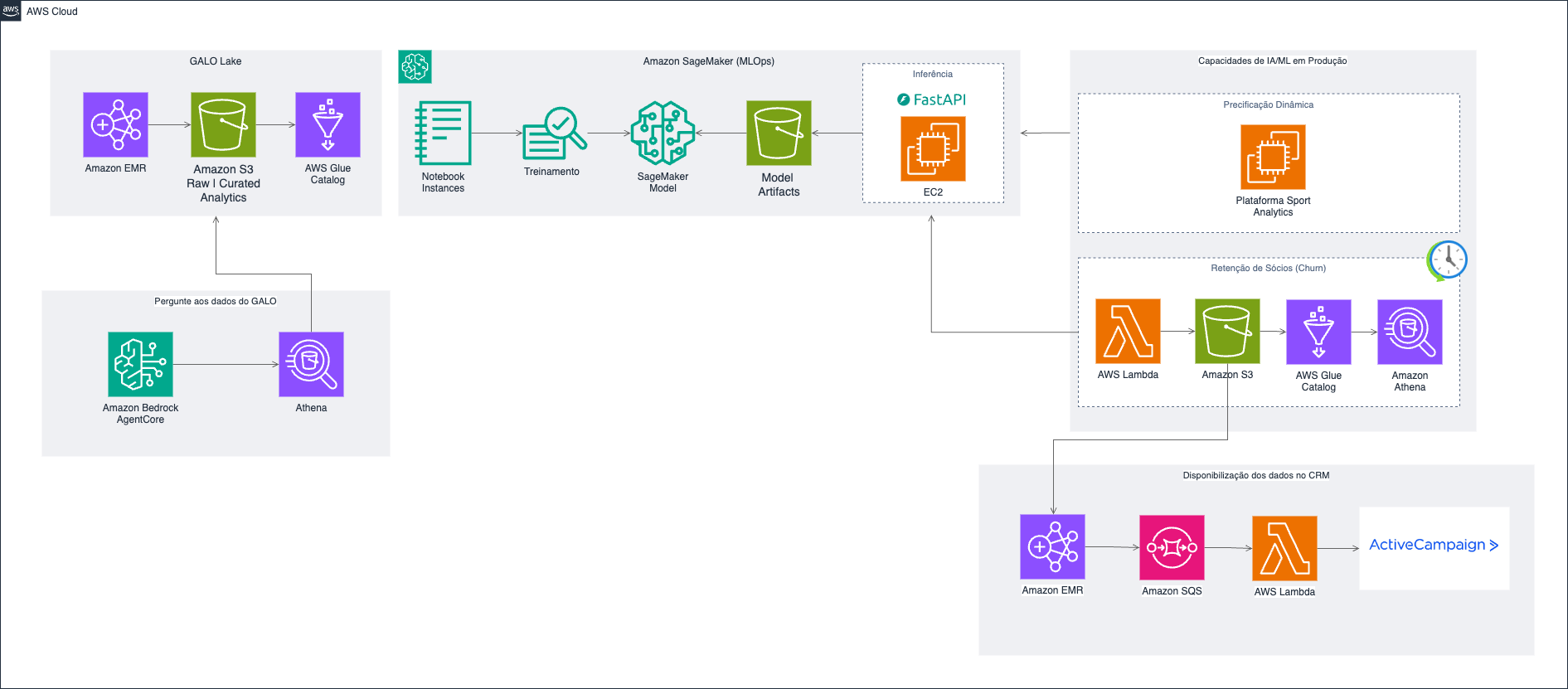Select the Model Artifacts label

779,184
